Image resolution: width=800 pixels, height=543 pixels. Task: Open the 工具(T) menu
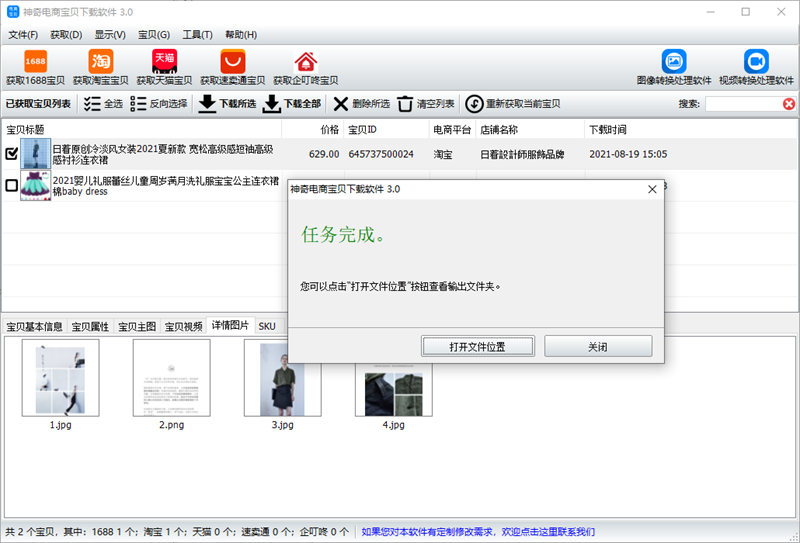[197, 35]
